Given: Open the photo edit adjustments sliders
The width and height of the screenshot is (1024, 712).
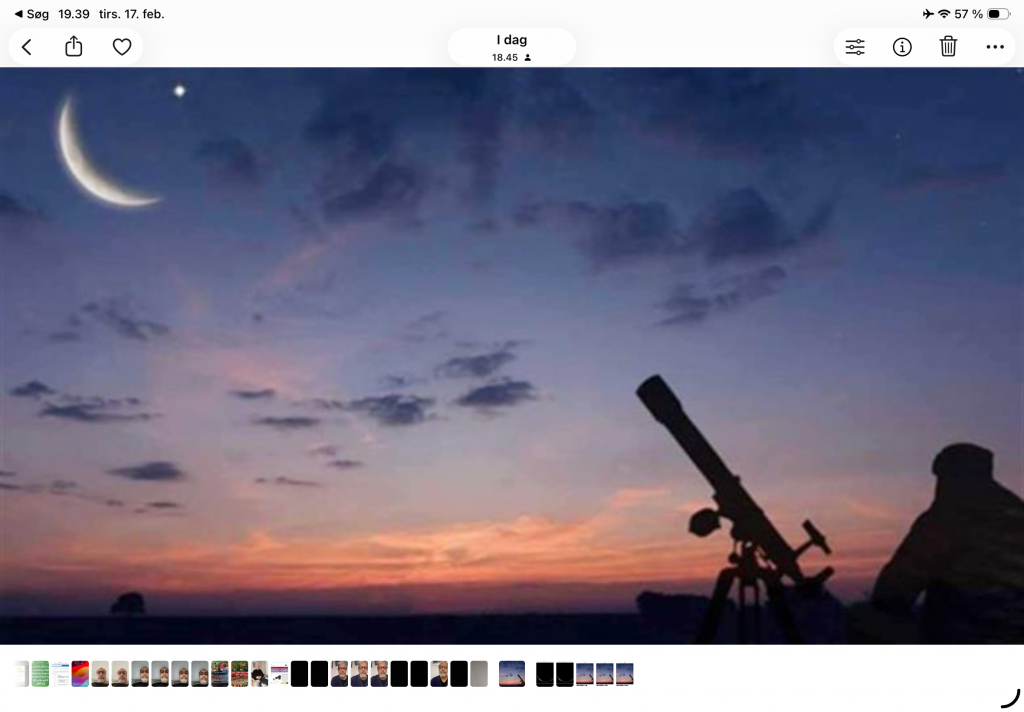Looking at the screenshot, I should coord(855,47).
